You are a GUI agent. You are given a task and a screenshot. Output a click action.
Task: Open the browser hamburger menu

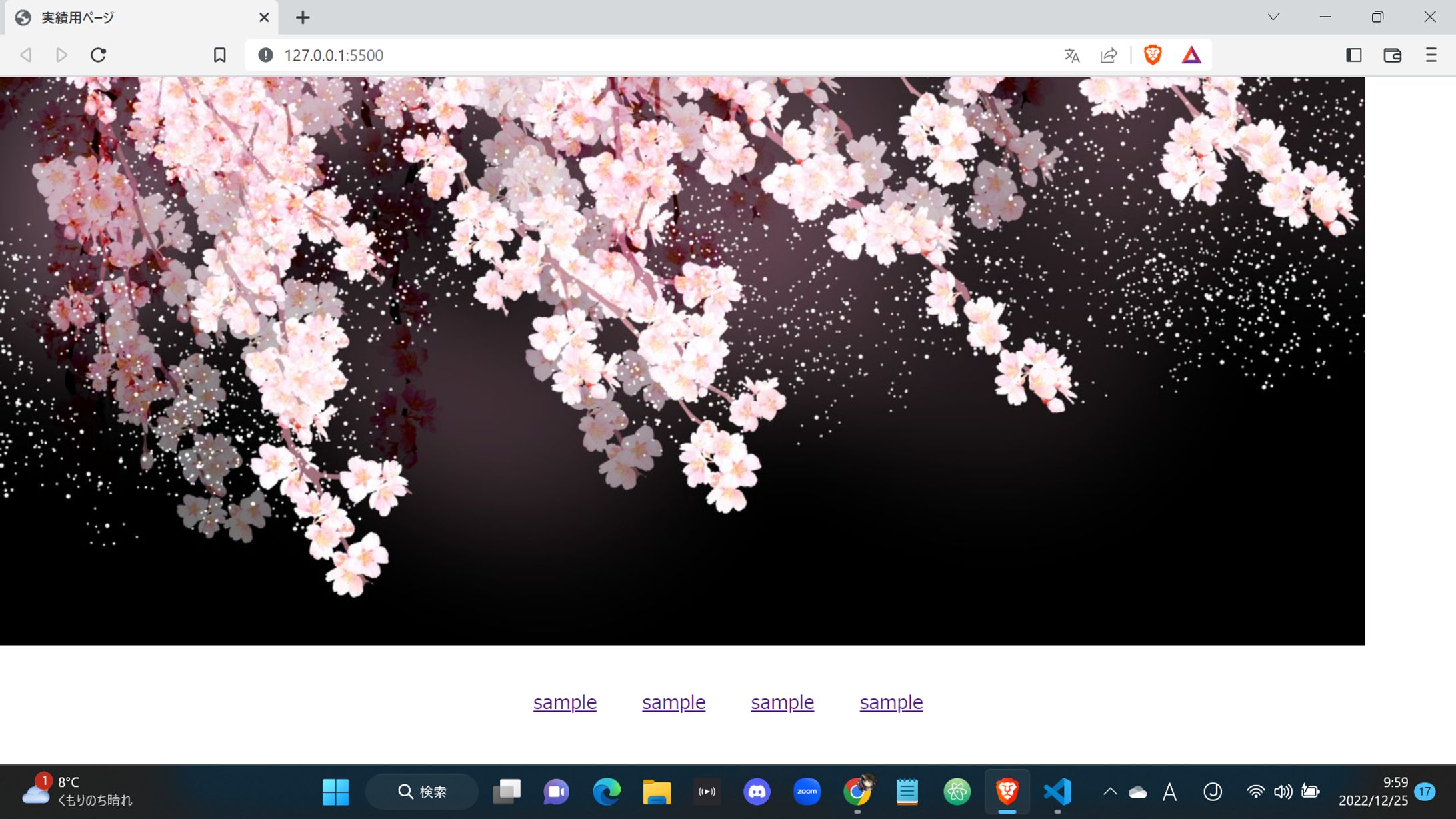pos(1431,55)
